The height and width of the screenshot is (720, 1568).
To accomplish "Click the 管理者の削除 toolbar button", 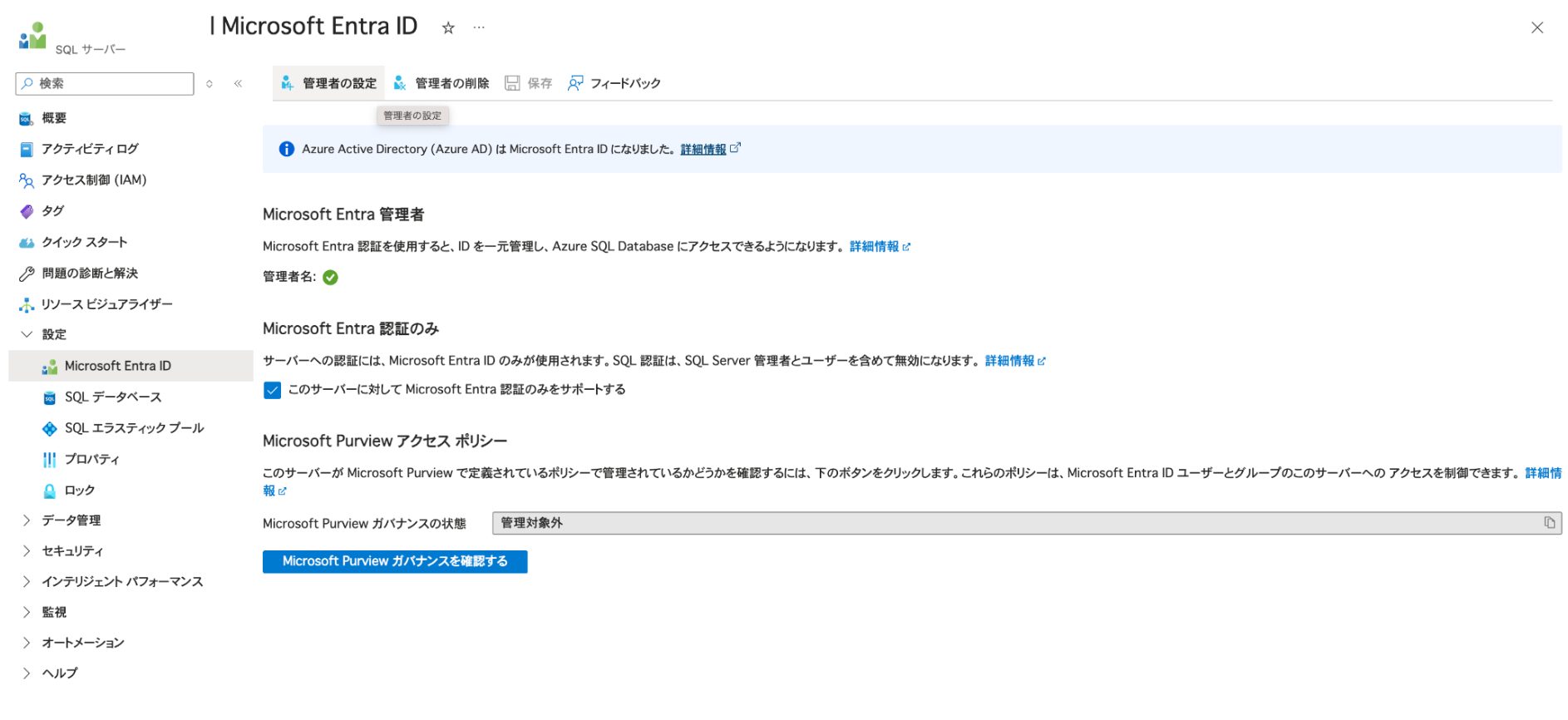I will tap(441, 83).
